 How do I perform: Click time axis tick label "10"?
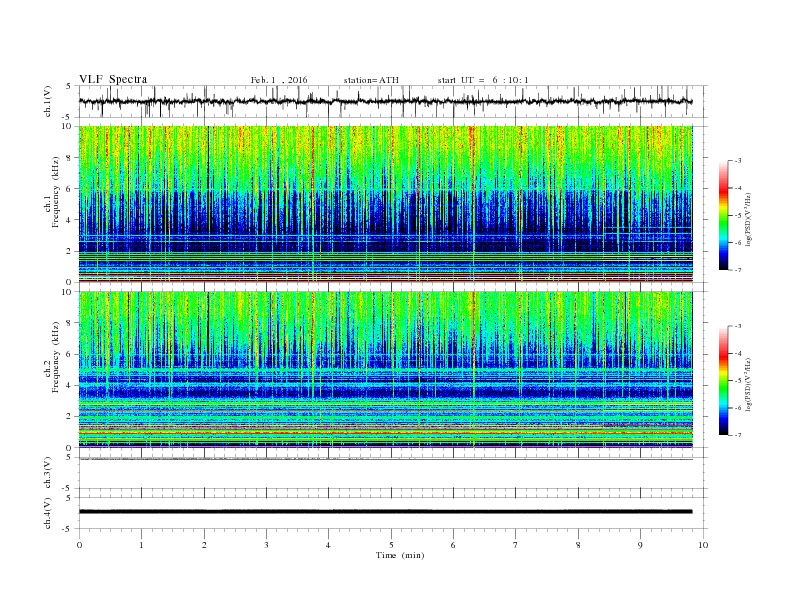pos(703,545)
